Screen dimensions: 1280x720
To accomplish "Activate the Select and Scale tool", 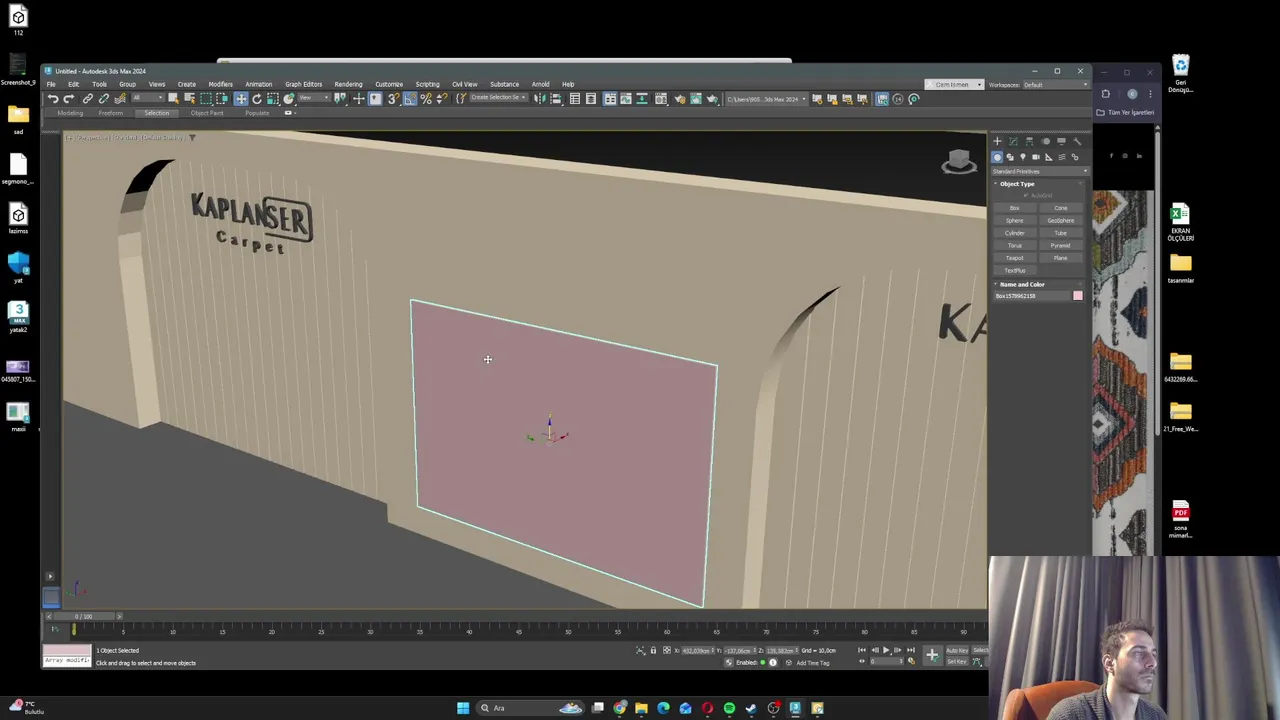I will coord(272,98).
